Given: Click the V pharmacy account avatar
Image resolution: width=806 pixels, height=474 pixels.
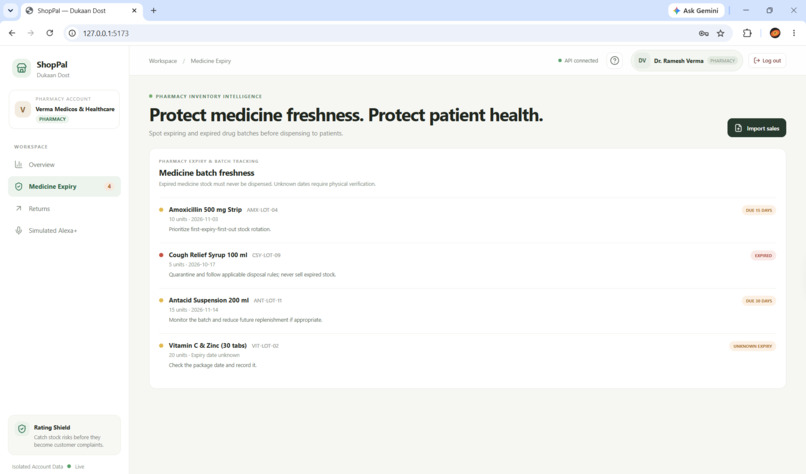Looking at the screenshot, I should 23,109.
